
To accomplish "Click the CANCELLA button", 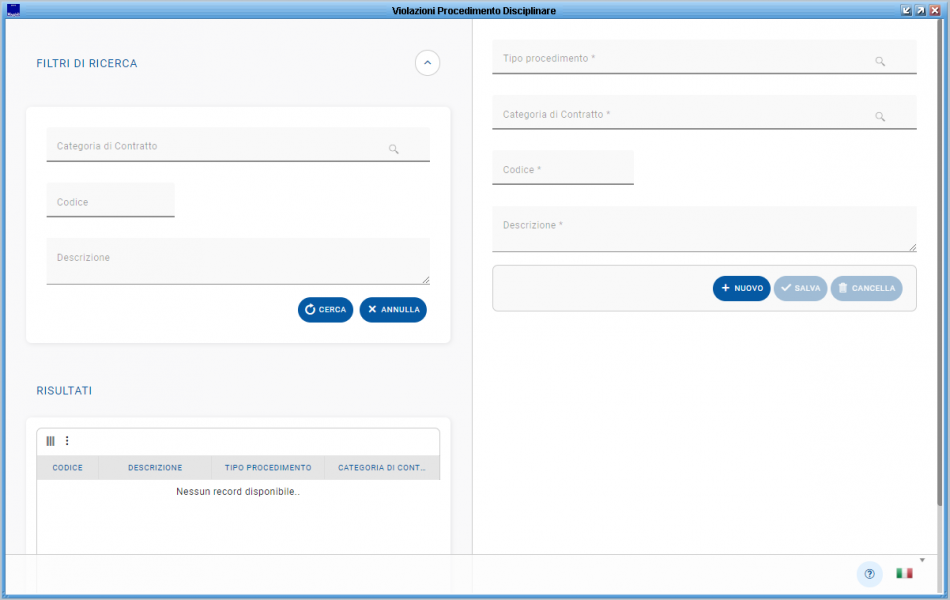I will pos(866,288).
